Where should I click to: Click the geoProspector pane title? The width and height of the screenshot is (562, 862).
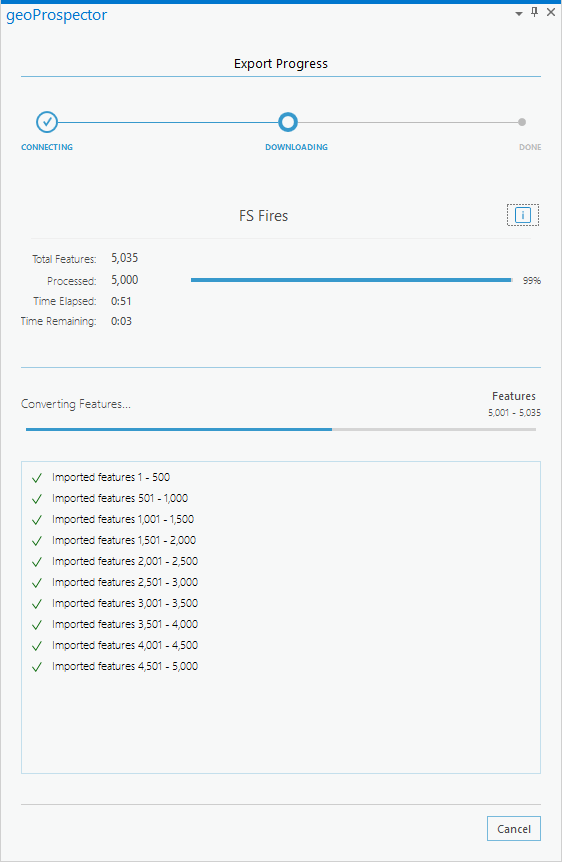click(x=57, y=15)
